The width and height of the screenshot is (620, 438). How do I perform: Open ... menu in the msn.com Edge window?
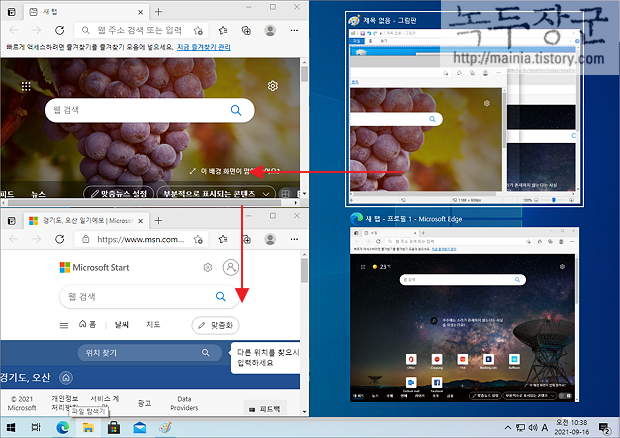294,239
